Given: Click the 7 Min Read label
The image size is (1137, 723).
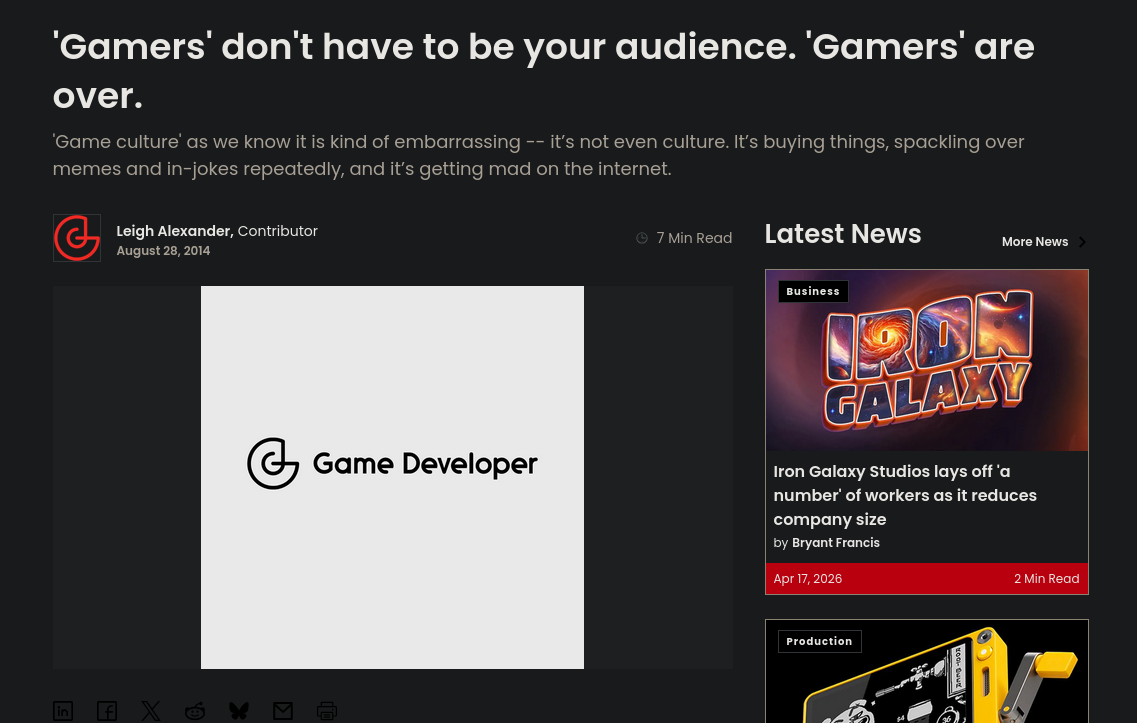Looking at the screenshot, I should tap(694, 238).
